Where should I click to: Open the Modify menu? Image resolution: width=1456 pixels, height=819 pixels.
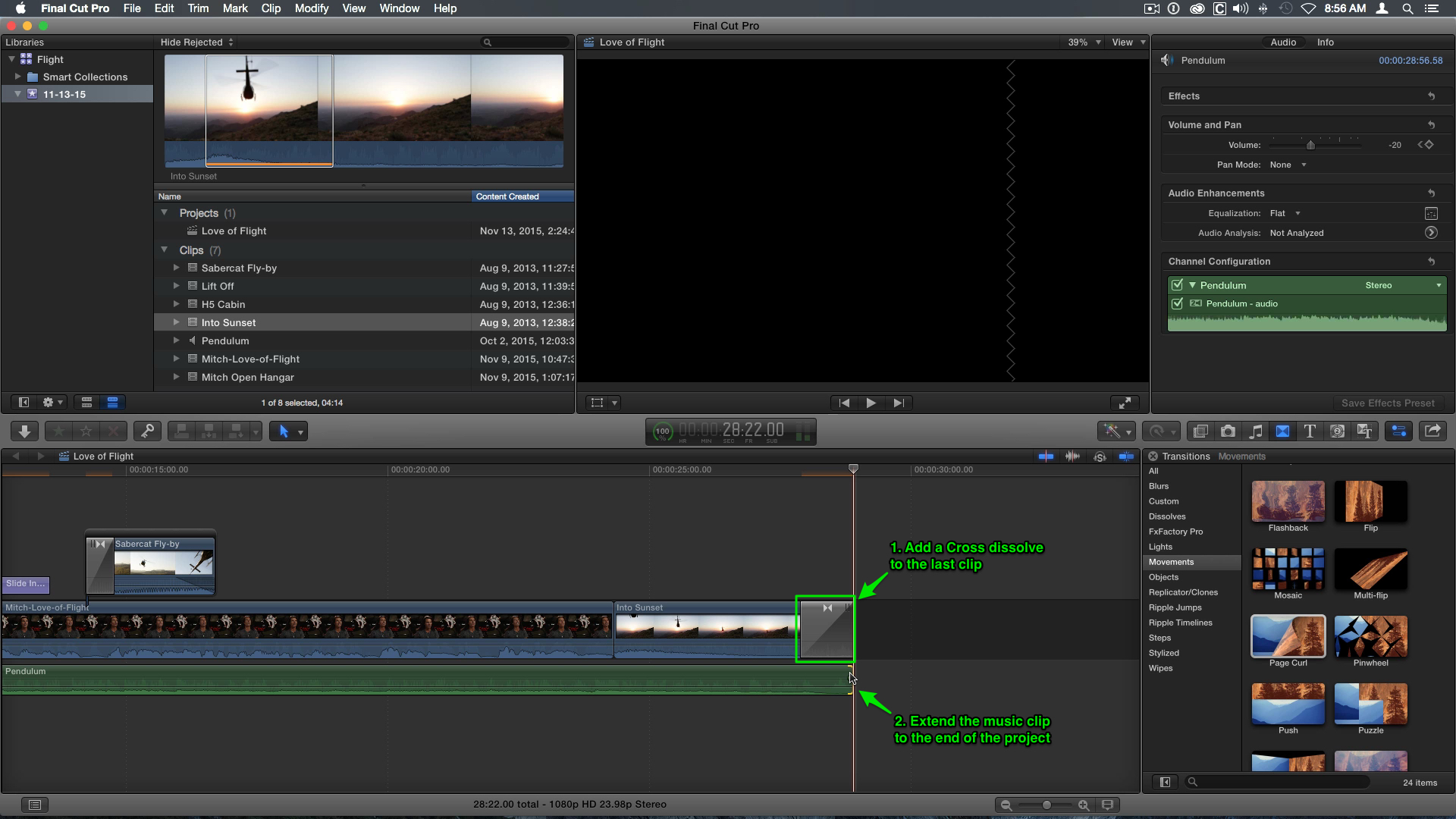pyautogui.click(x=312, y=8)
